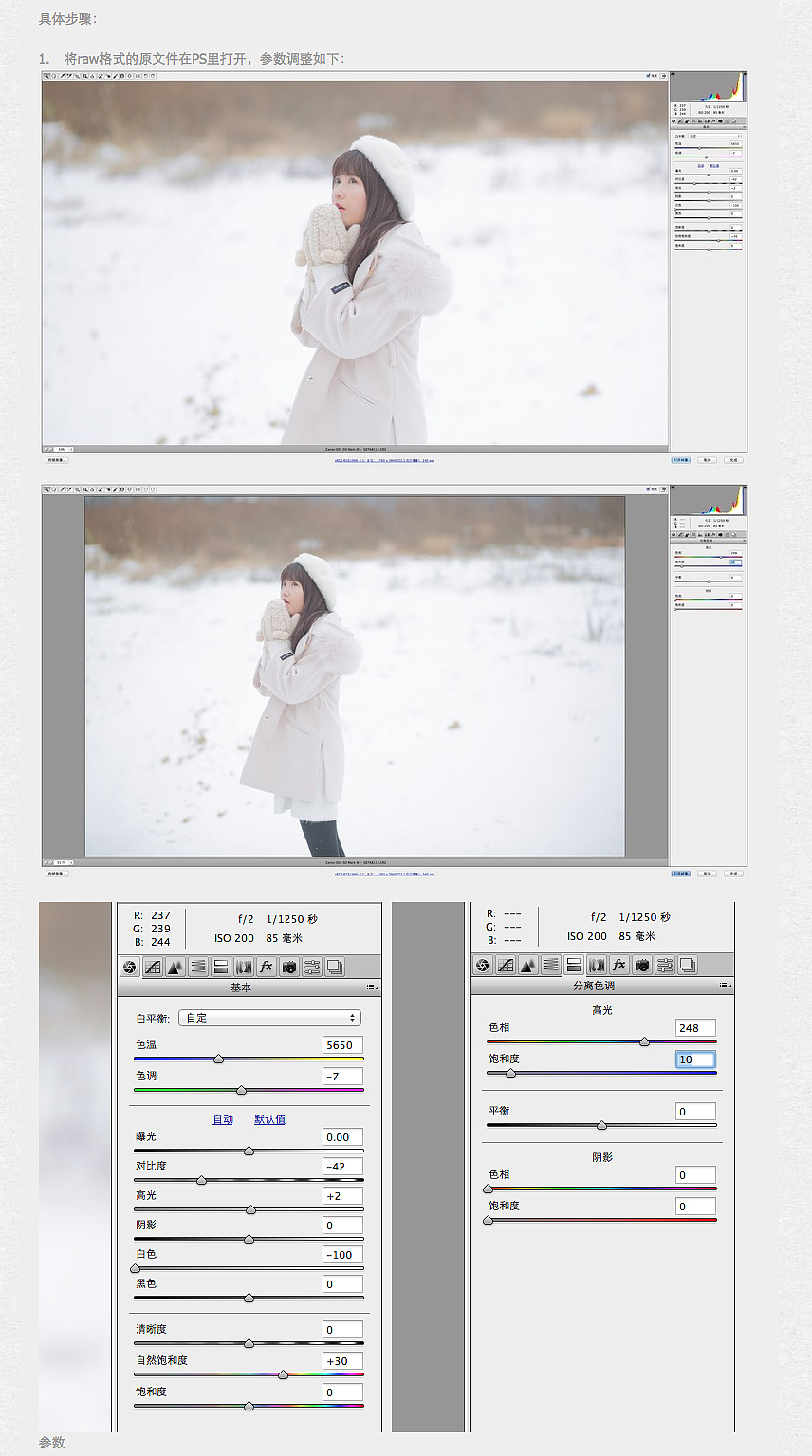Open the 白平衡 自定 dropdown
Screen dimensions: 812x1456
(x=270, y=1018)
